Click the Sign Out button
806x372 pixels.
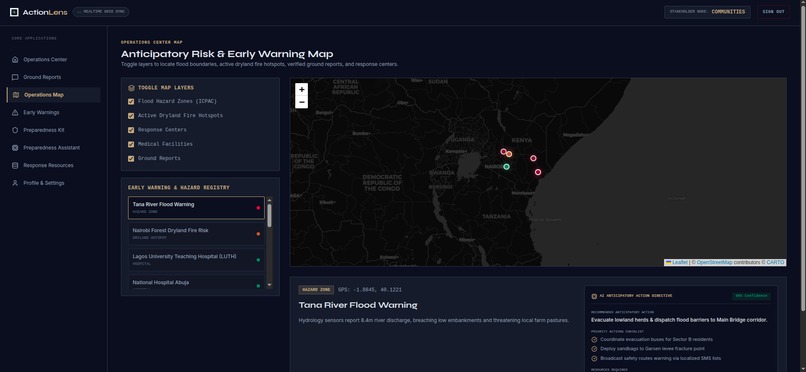773,12
